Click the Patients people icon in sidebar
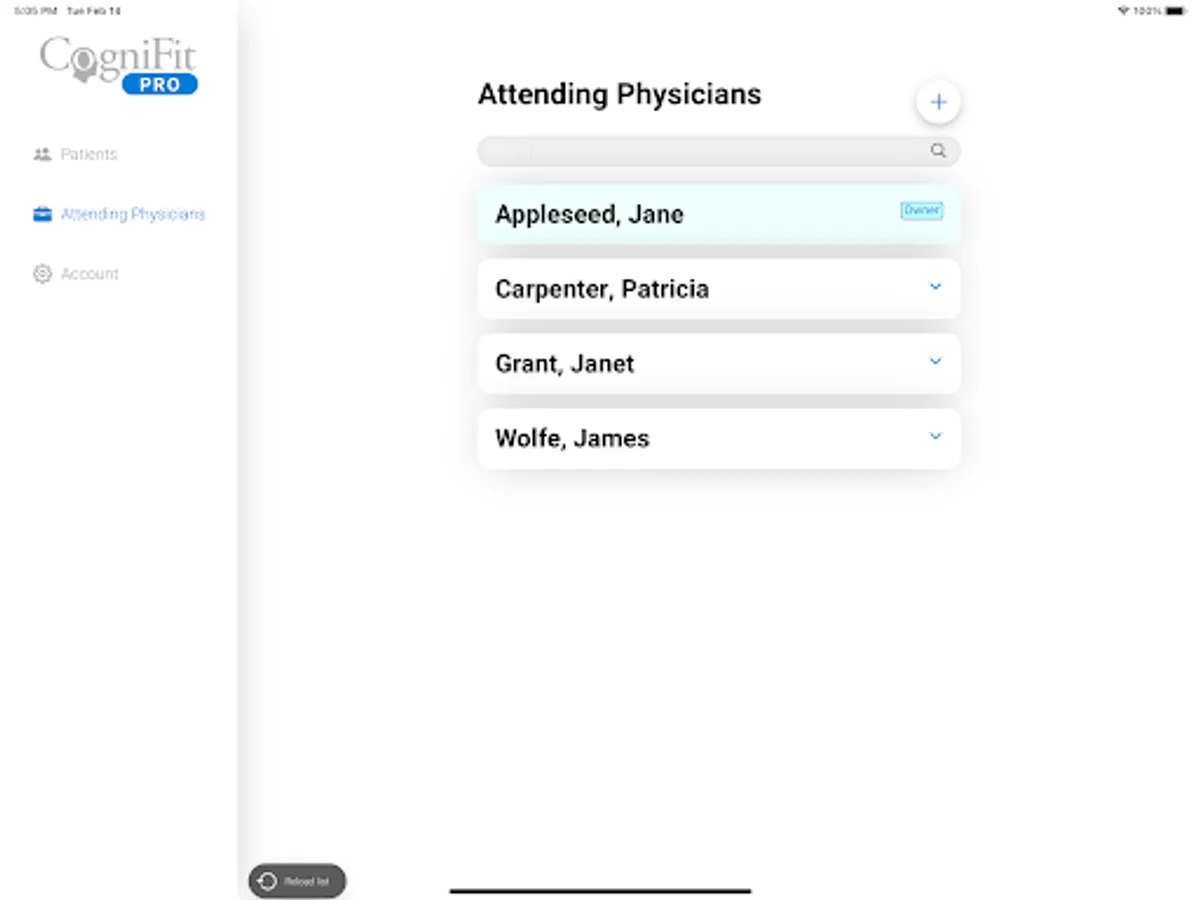Viewport: 1200px width, 900px height. 42,154
